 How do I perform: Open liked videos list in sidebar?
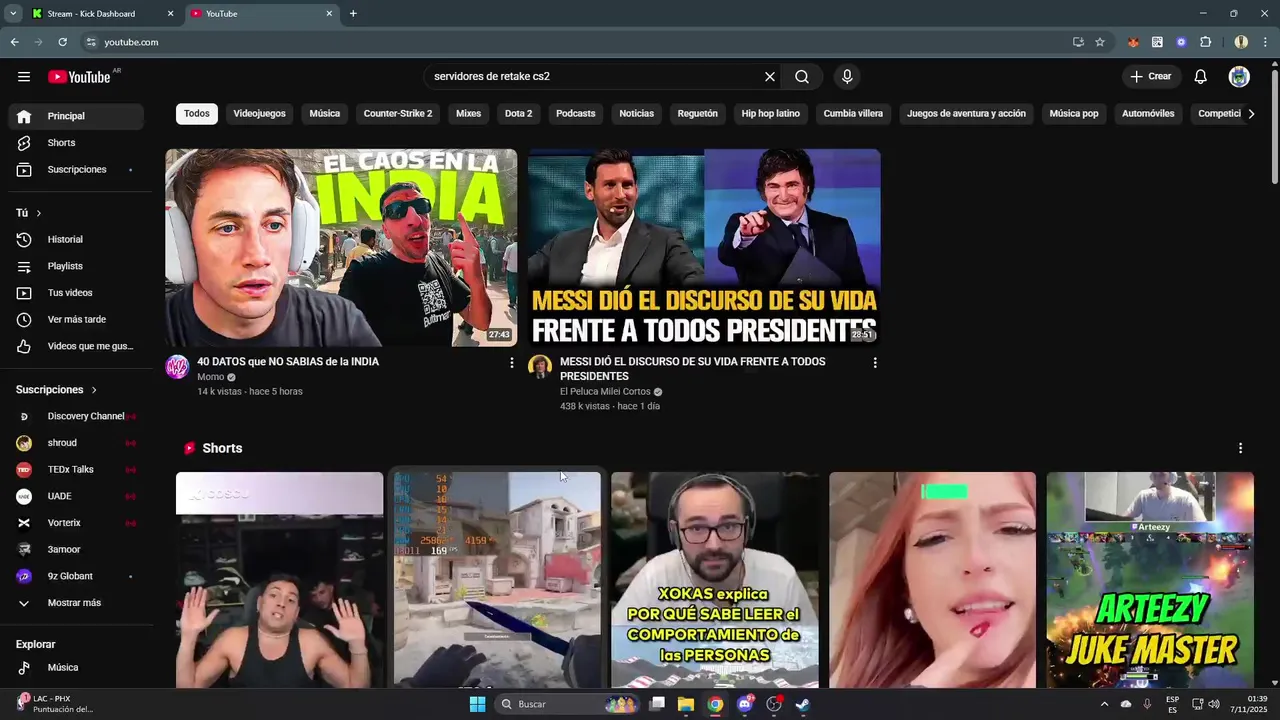(x=76, y=347)
